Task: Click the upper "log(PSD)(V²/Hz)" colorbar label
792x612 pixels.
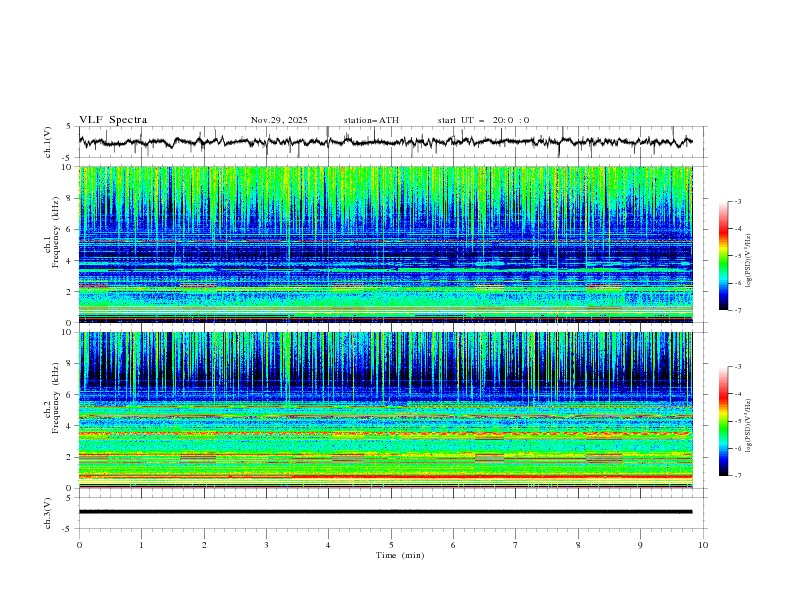Action: coord(750,261)
